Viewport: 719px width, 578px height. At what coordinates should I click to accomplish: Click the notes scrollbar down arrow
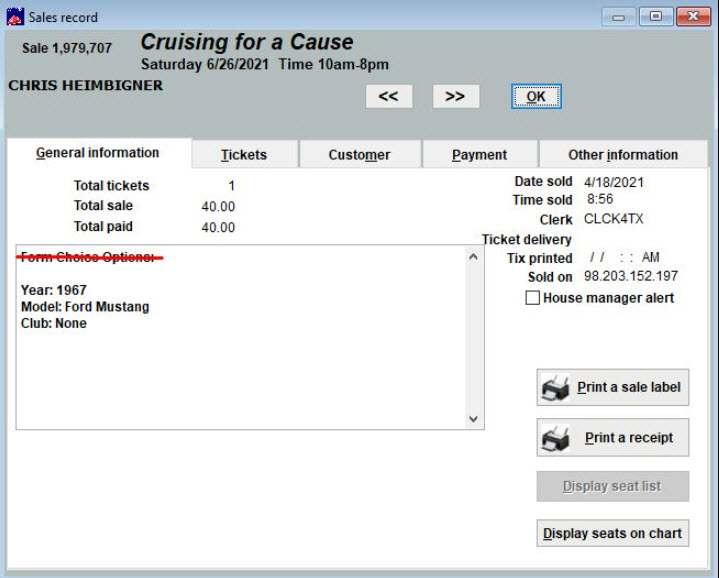click(x=473, y=418)
